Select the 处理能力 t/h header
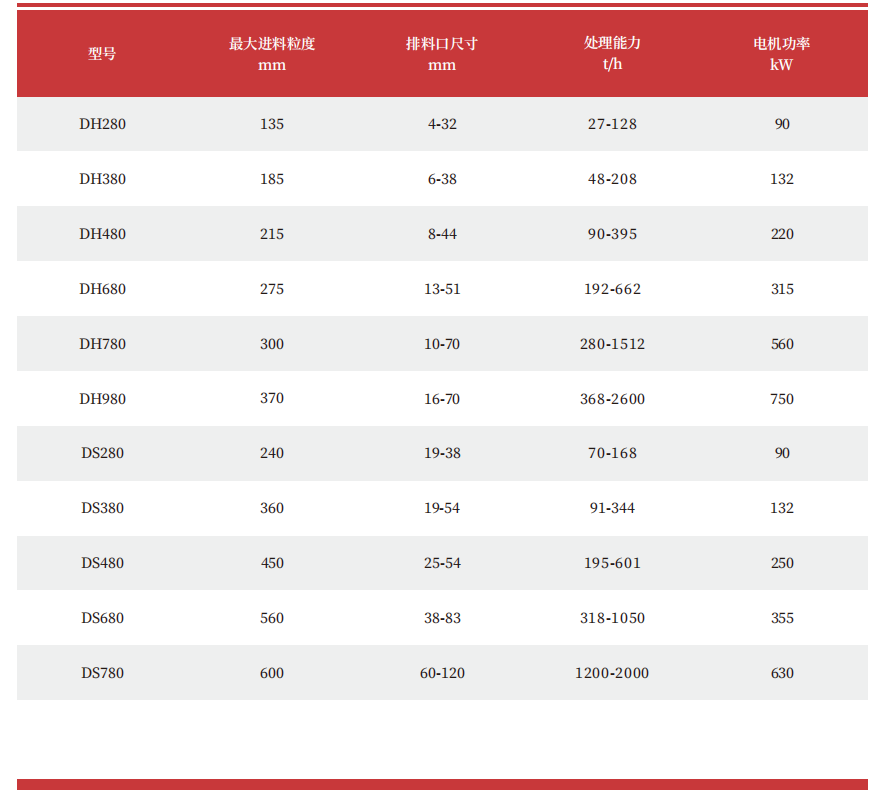Viewport: 878px width, 799px height. (612, 54)
